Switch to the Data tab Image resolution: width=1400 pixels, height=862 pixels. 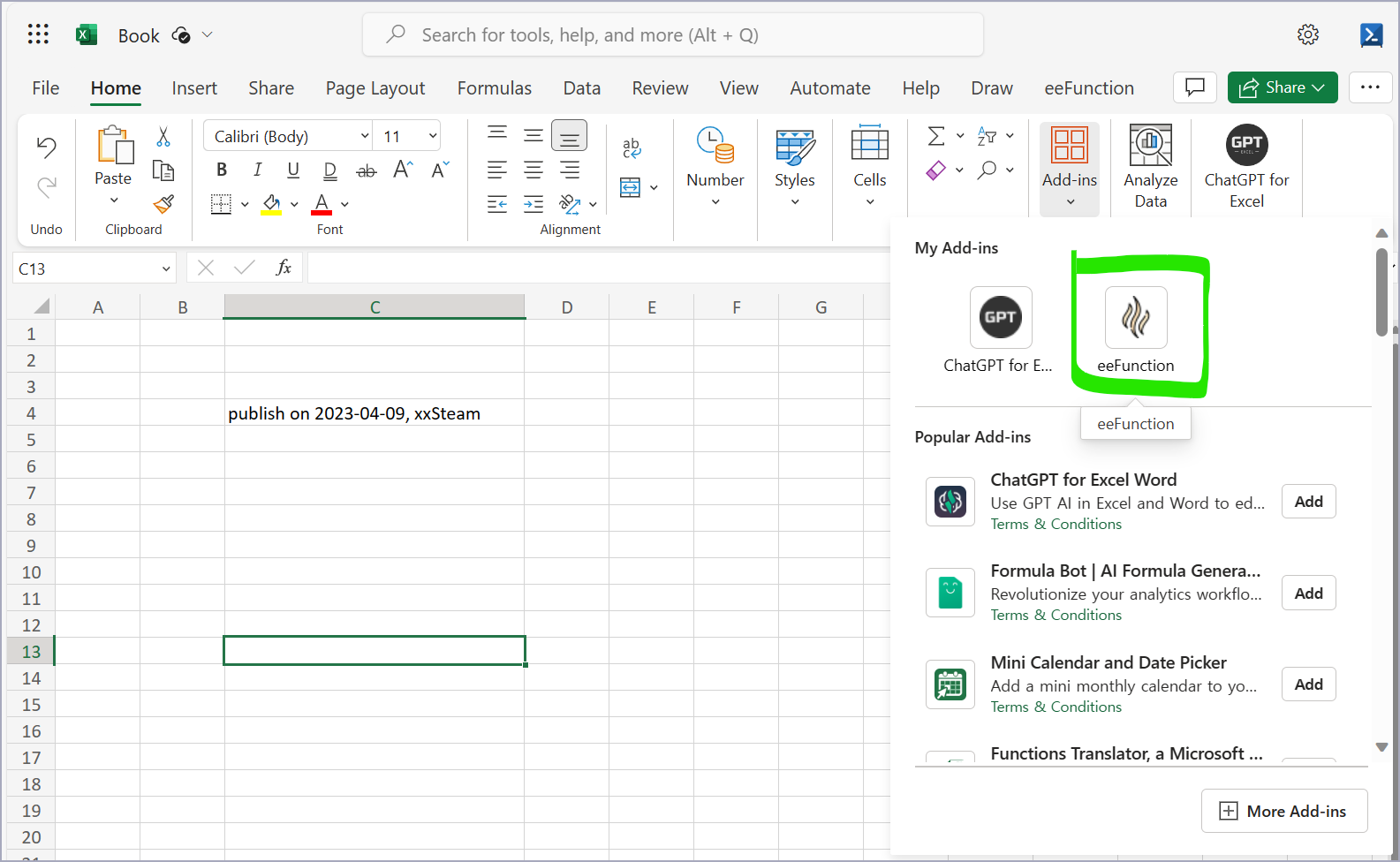click(582, 88)
